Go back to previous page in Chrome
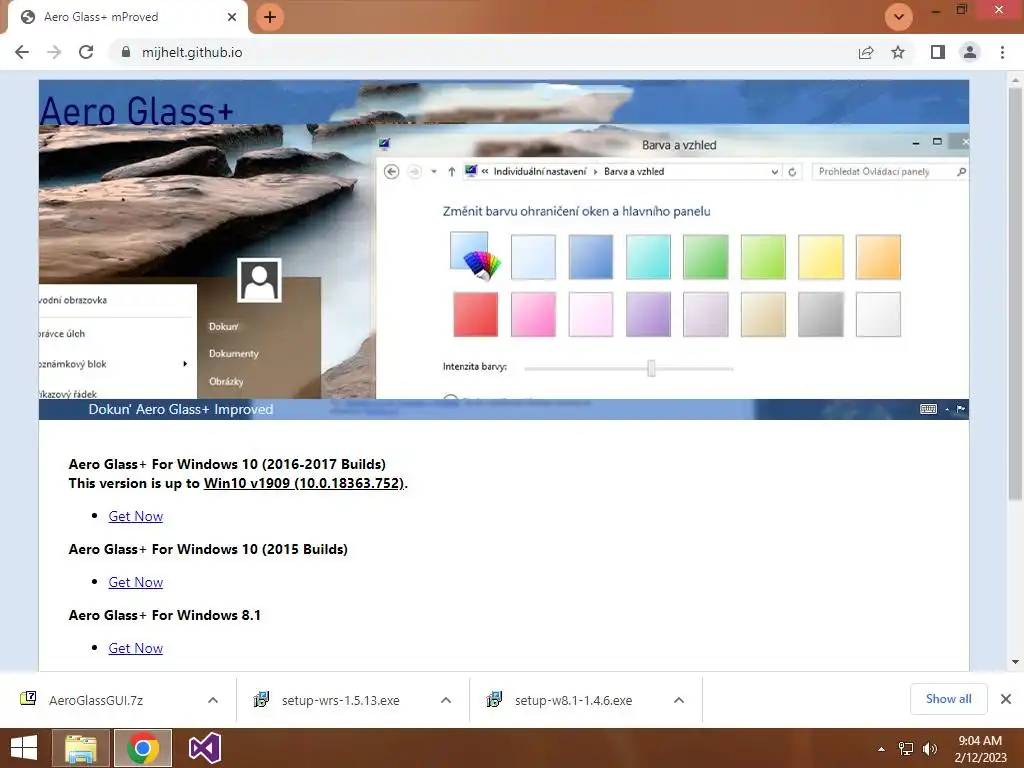 [x=22, y=52]
